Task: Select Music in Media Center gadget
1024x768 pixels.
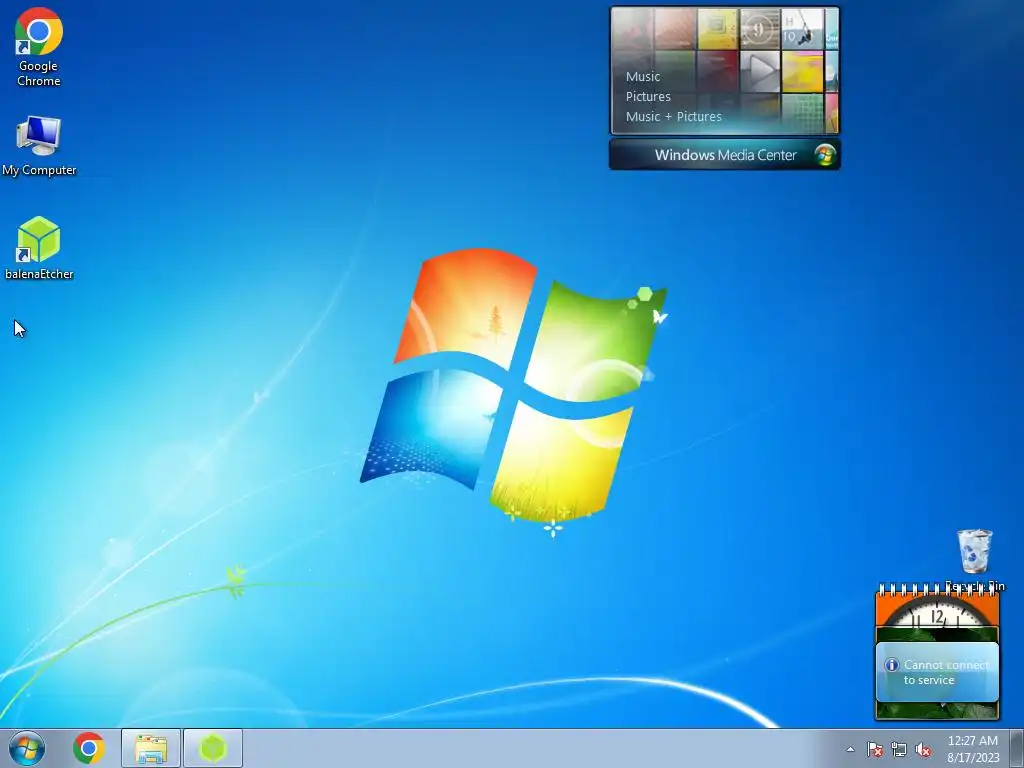Action: [x=643, y=76]
